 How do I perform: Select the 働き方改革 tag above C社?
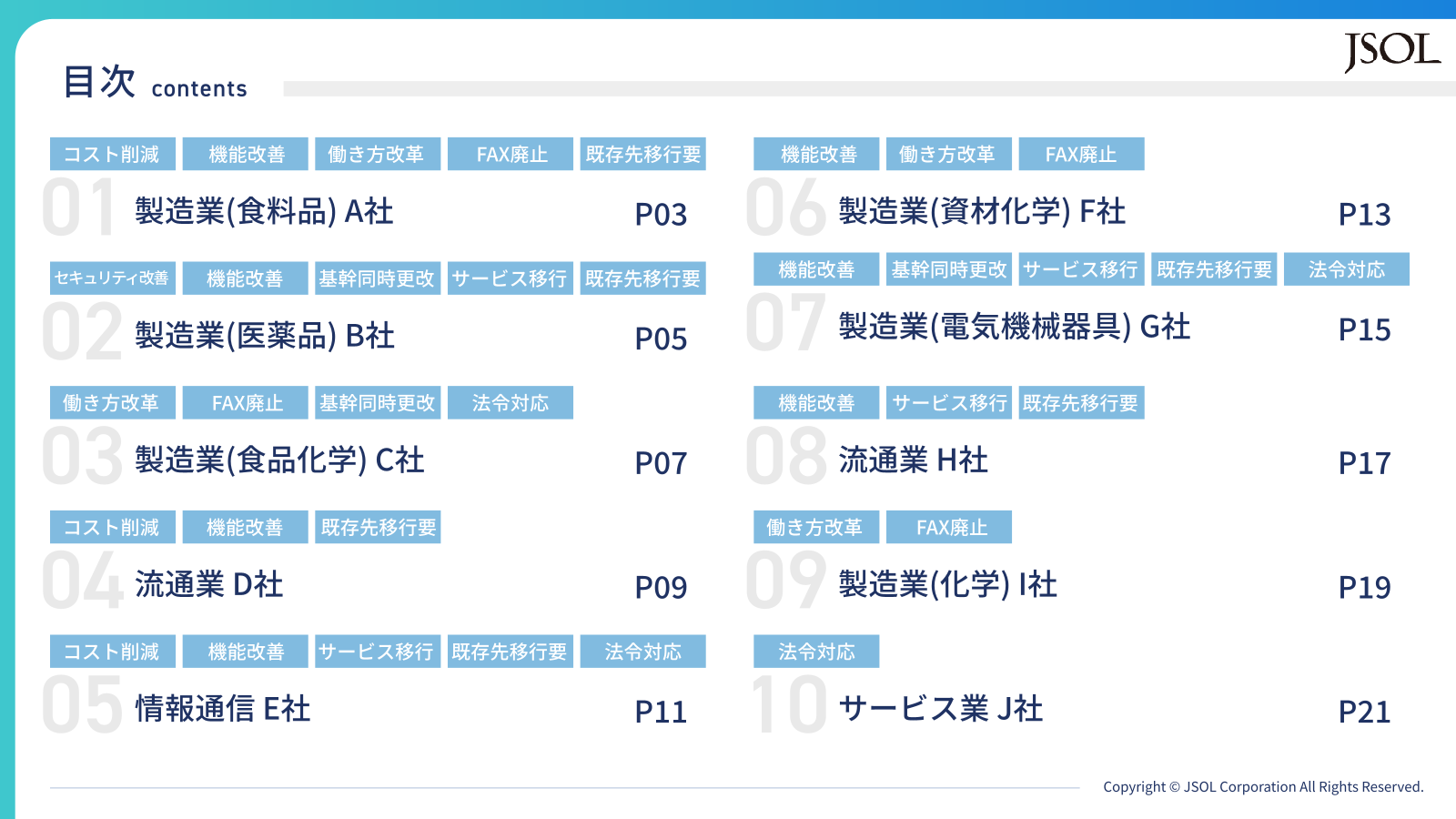[x=113, y=402]
